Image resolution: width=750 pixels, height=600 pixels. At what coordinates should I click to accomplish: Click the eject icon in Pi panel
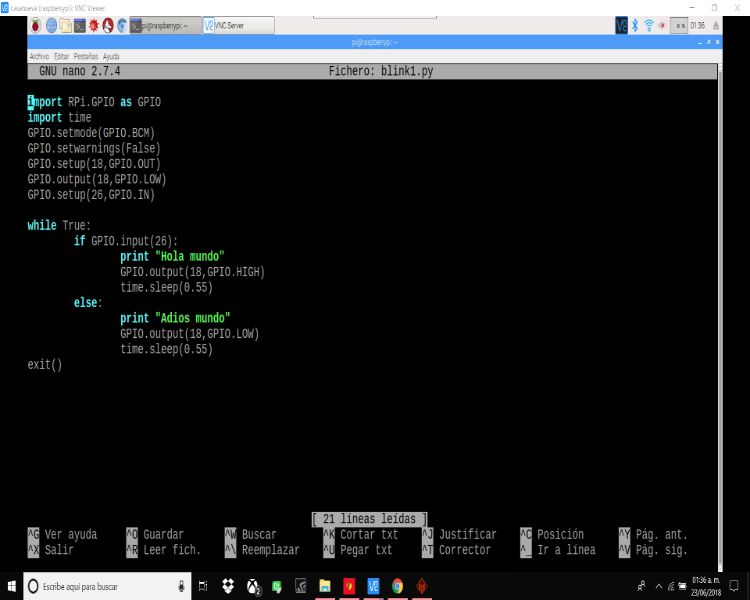point(715,26)
